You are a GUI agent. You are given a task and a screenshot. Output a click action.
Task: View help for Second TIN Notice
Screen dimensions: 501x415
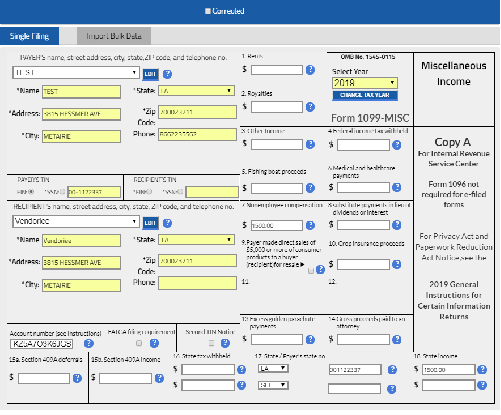pos(225,343)
